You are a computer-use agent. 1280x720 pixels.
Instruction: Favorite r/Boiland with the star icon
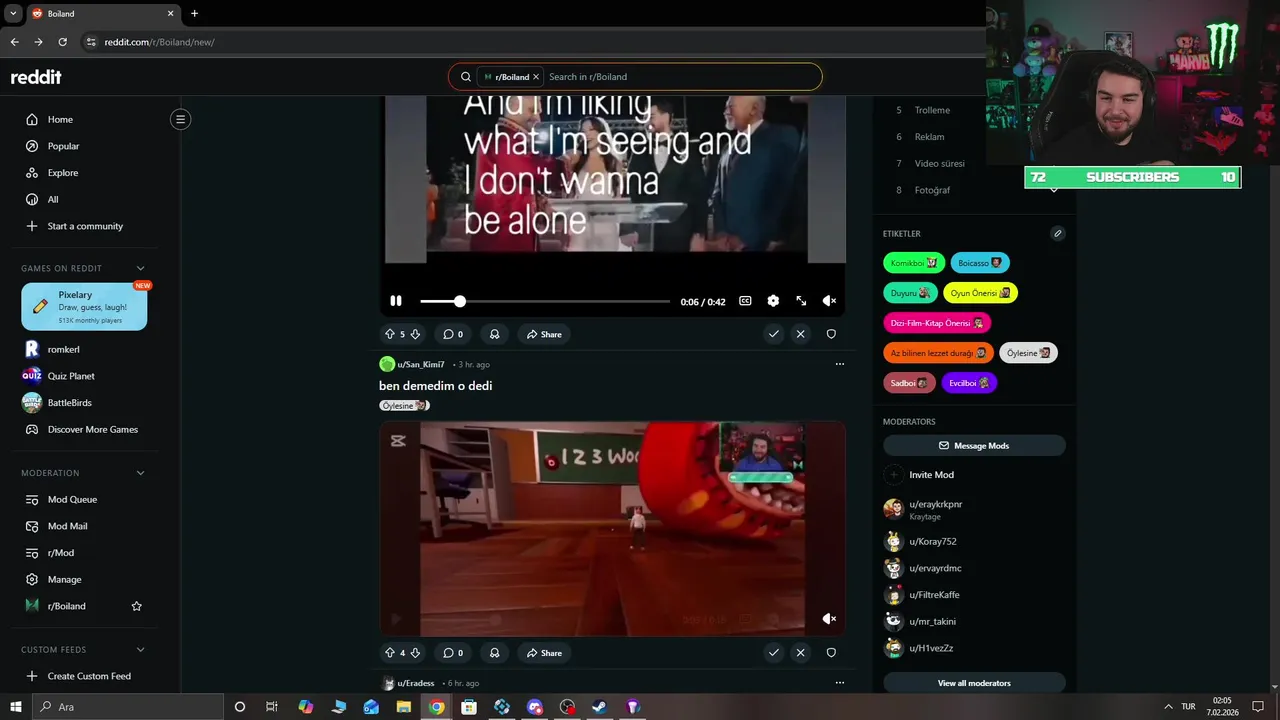[137, 606]
